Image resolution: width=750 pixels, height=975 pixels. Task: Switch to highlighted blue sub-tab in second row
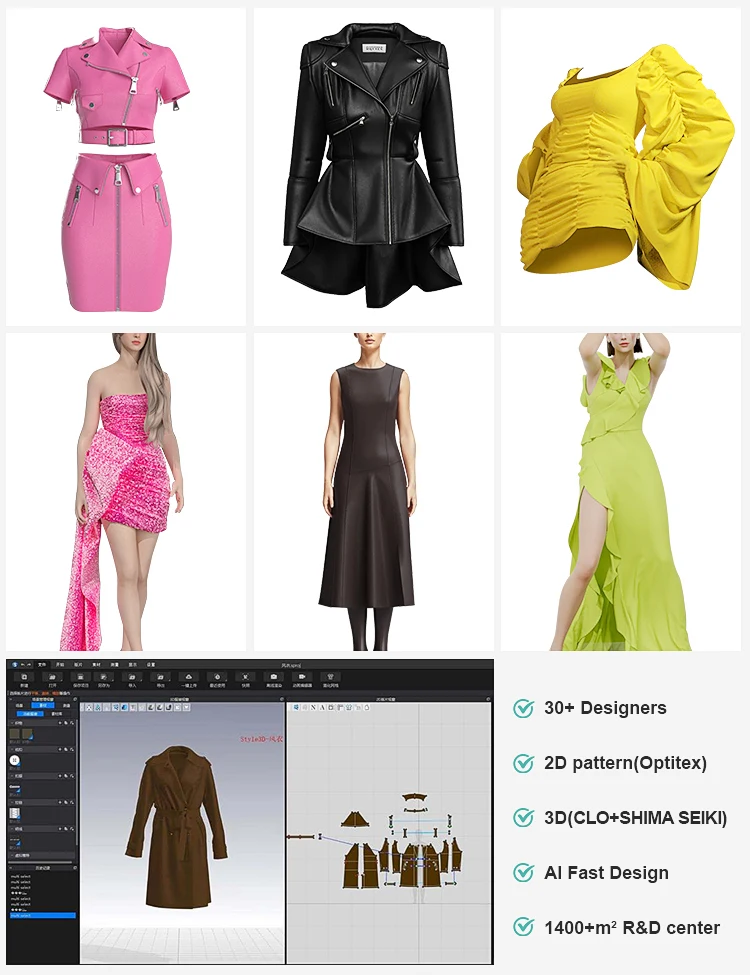pyautogui.click(x=30, y=714)
